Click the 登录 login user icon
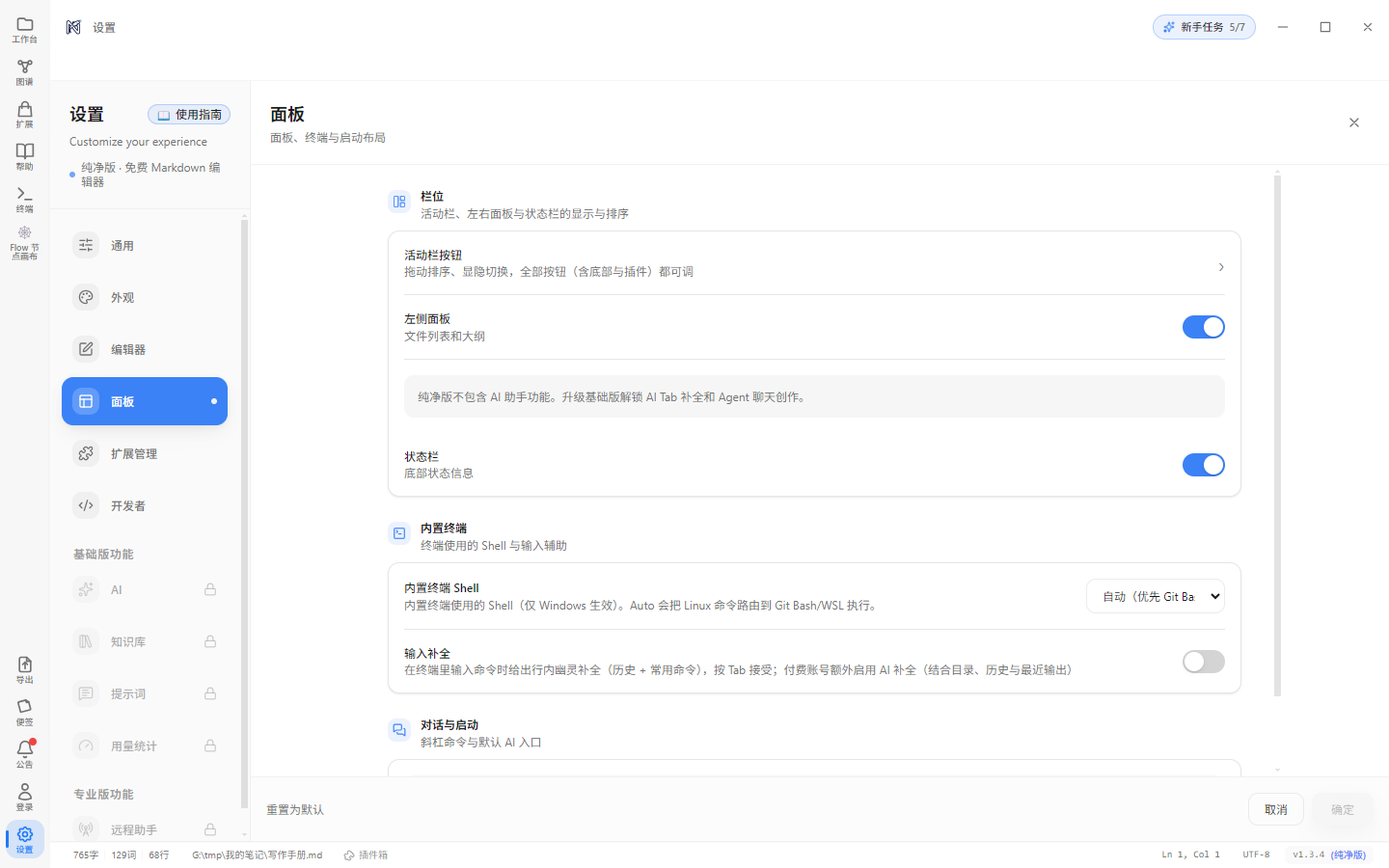 click(x=25, y=798)
